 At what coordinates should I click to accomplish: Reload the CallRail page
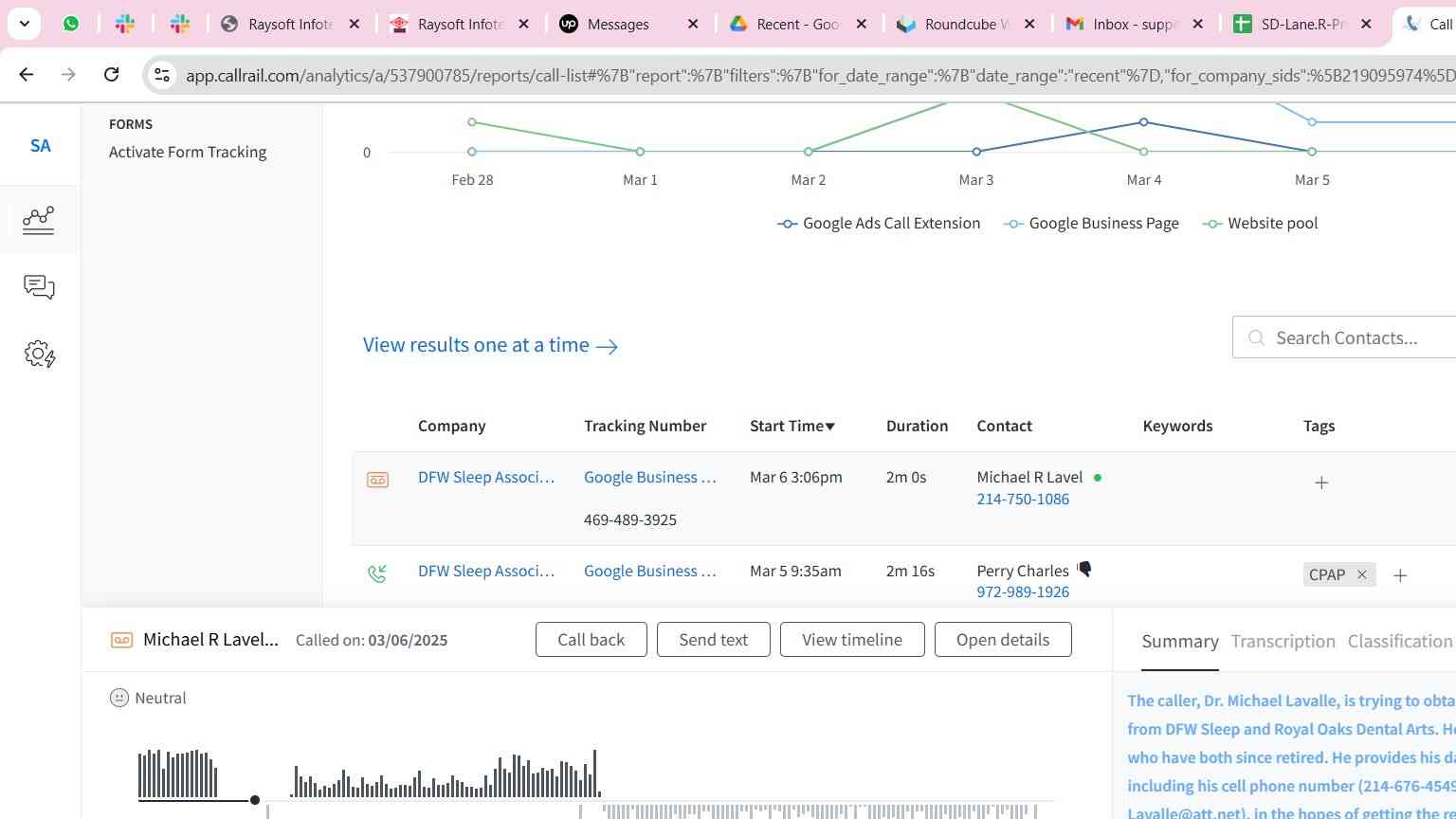click(x=111, y=74)
